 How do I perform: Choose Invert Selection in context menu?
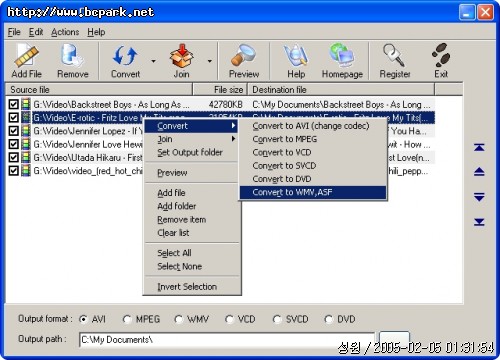[191, 286]
